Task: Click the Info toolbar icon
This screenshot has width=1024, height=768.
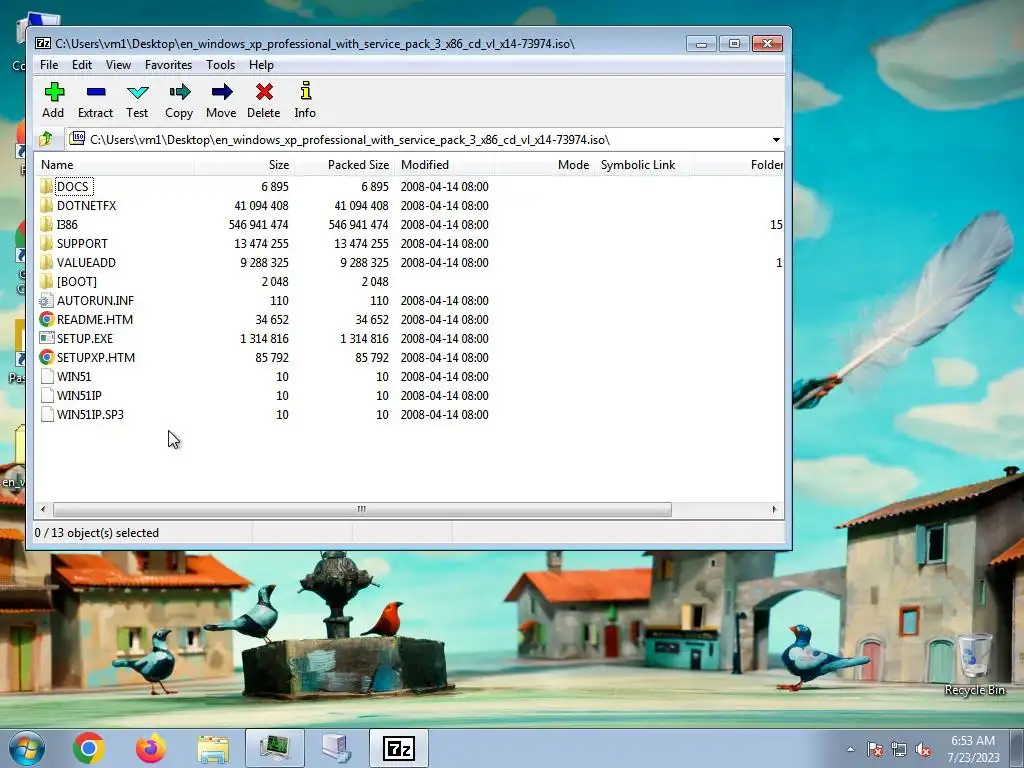Action: [x=305, y=91]
